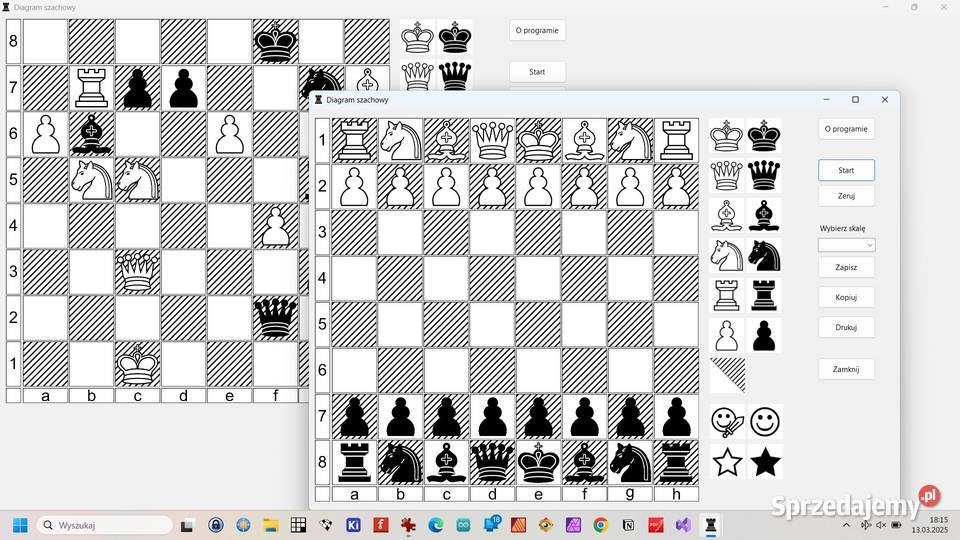Open 'O programie' in back window
The width and height of the screenshot is (960, 540).
537,30
